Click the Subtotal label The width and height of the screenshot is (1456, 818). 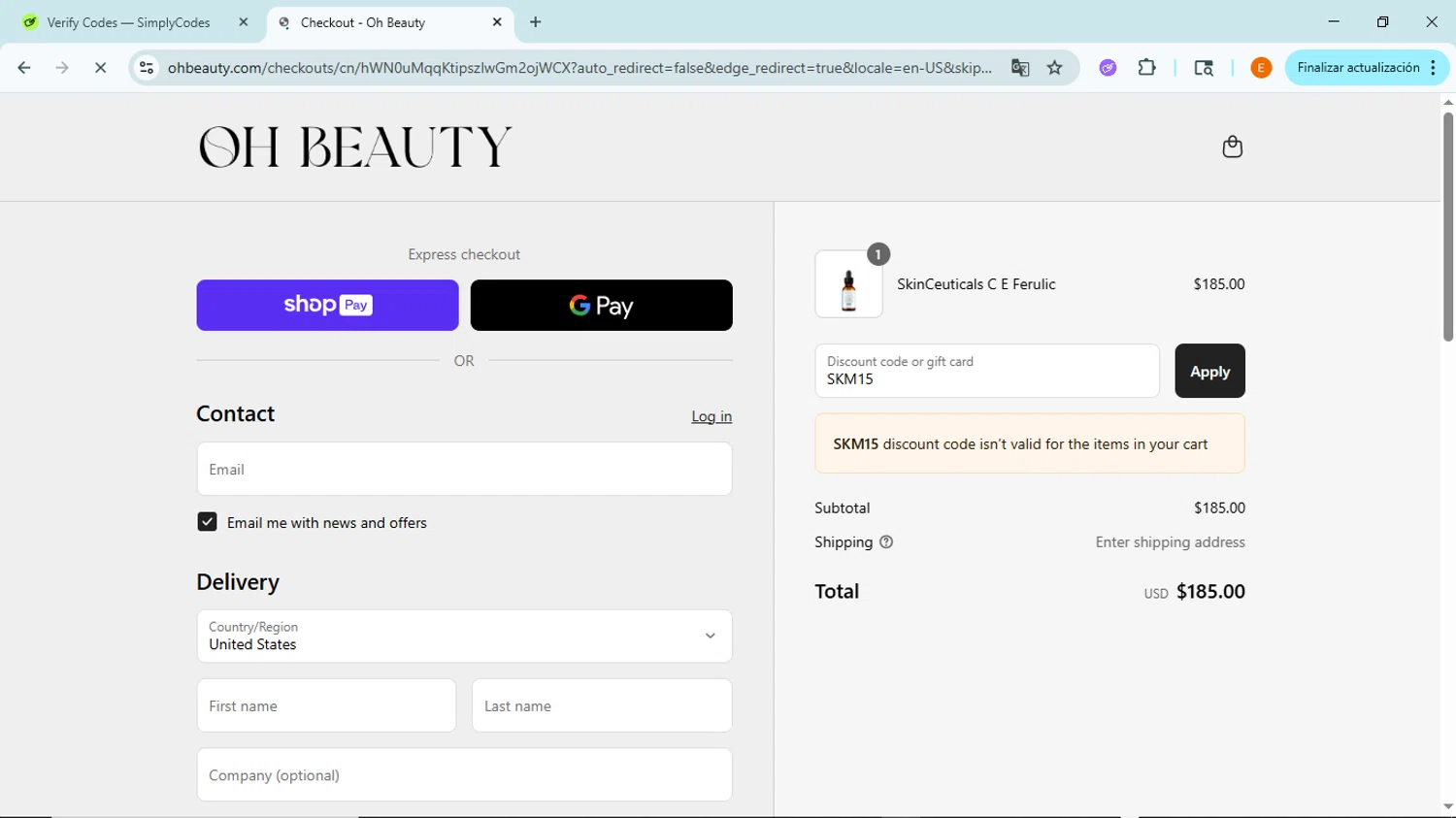[x=843, y=507]
